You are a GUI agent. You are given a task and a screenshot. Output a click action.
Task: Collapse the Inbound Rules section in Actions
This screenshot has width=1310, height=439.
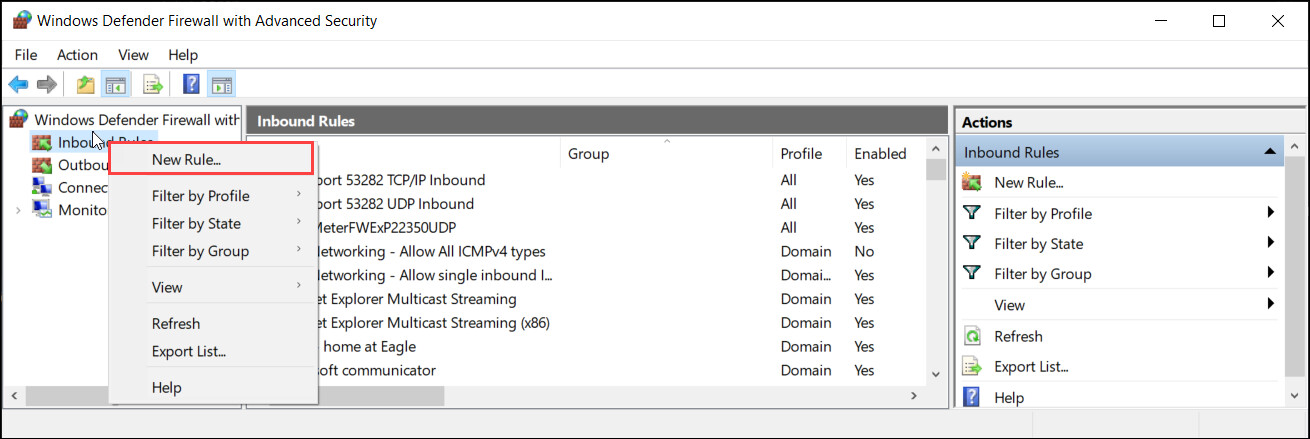tap(1269, 152)
